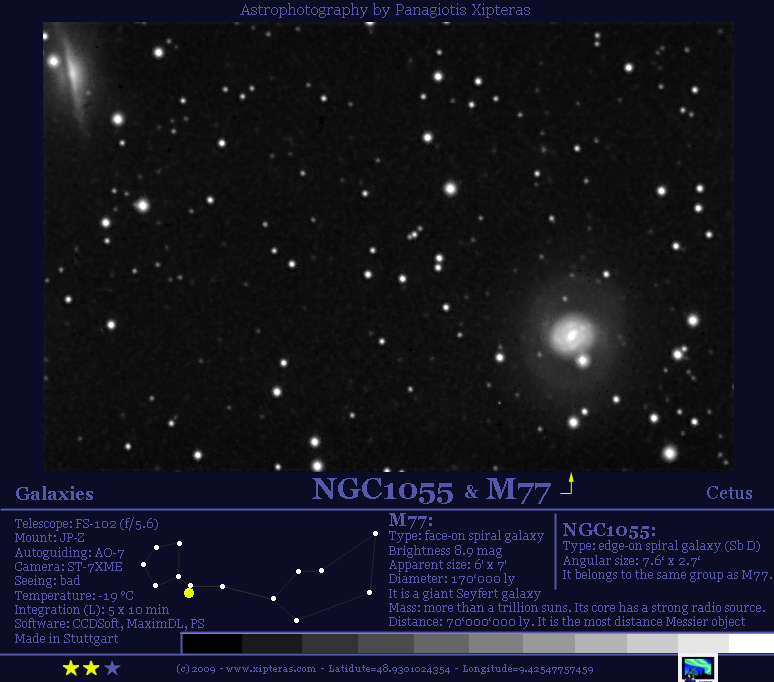Image resolution: width=774 pixels, height=682 pixels.
Task: Click 'Type: face-on spiral galaxy' line
Action: [466, 536]
